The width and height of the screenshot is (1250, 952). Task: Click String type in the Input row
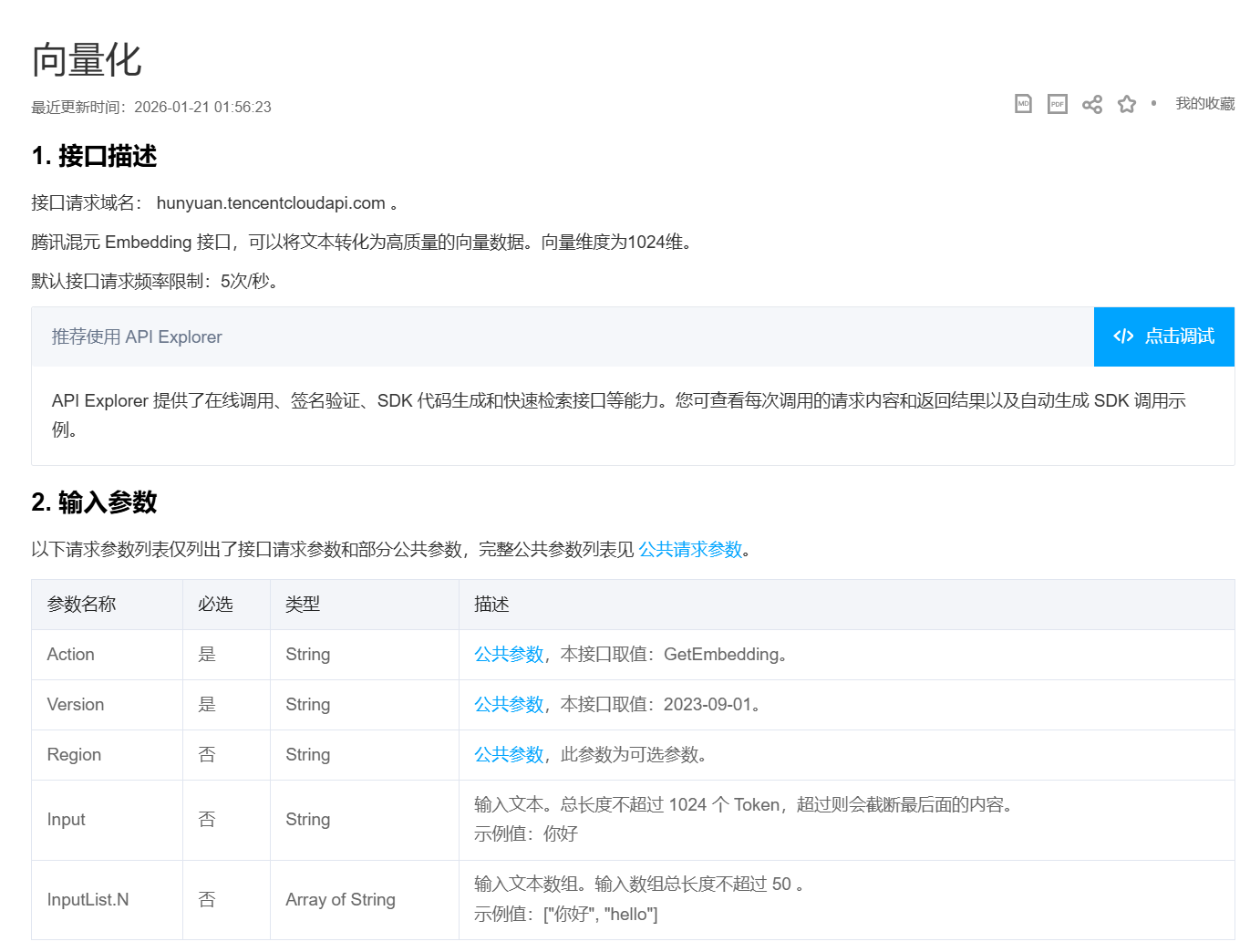[x=308, y=819]
